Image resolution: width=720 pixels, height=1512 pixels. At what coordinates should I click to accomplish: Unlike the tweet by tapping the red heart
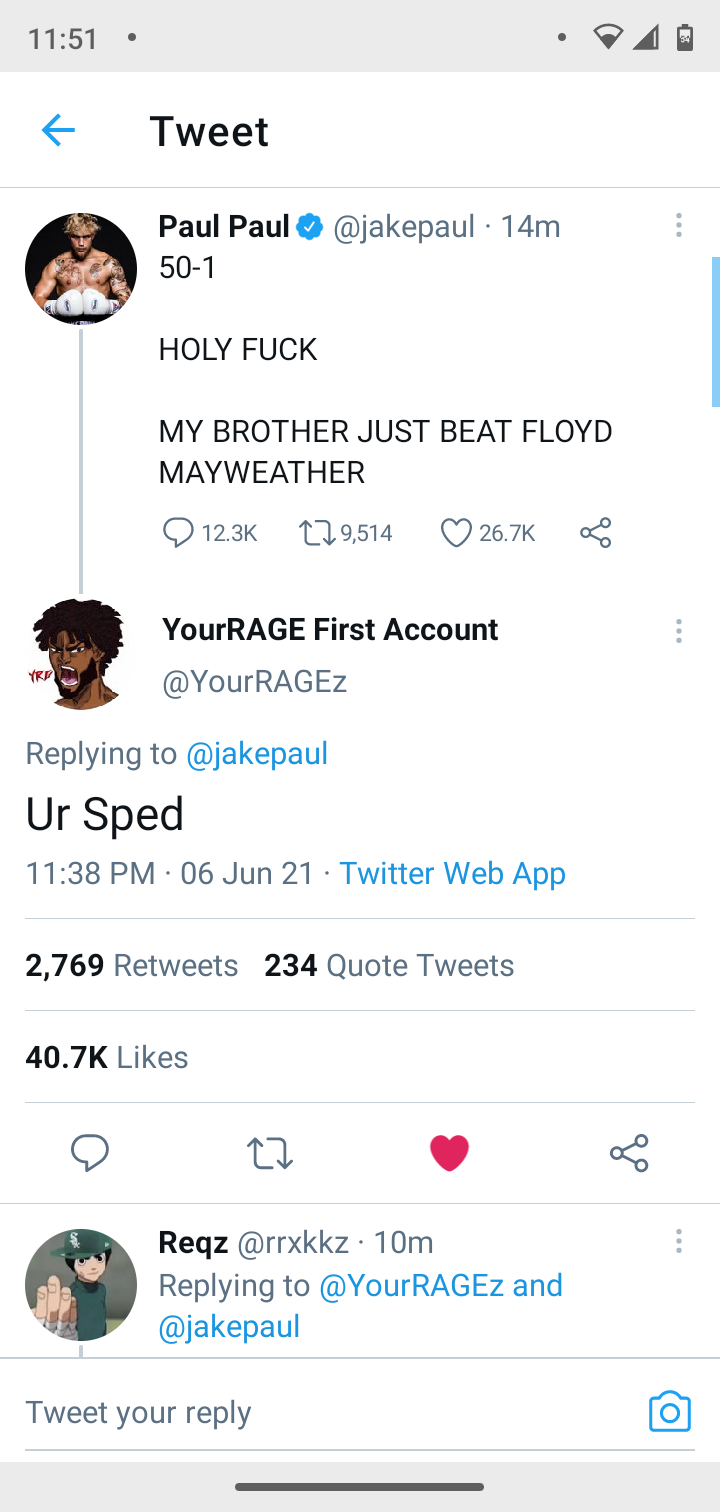coord(449,1152)
